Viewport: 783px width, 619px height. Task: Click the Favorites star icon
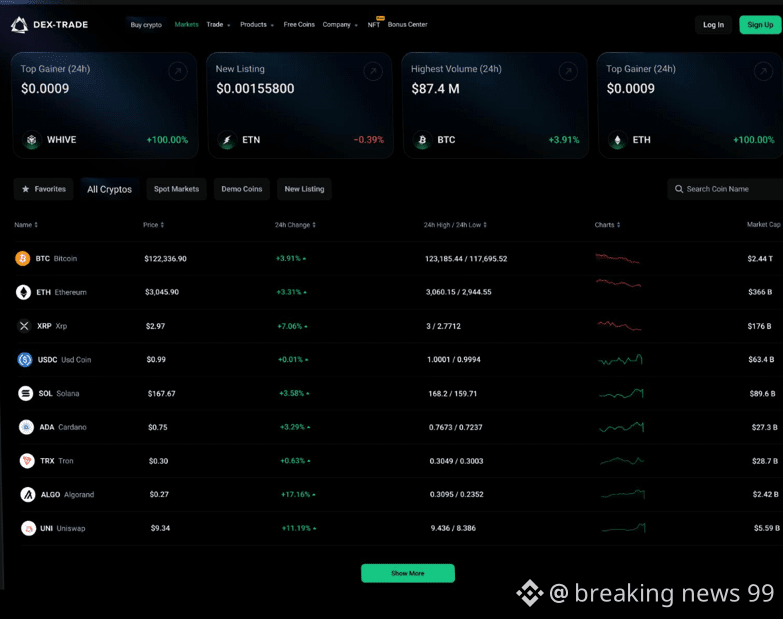click(25, 189)
